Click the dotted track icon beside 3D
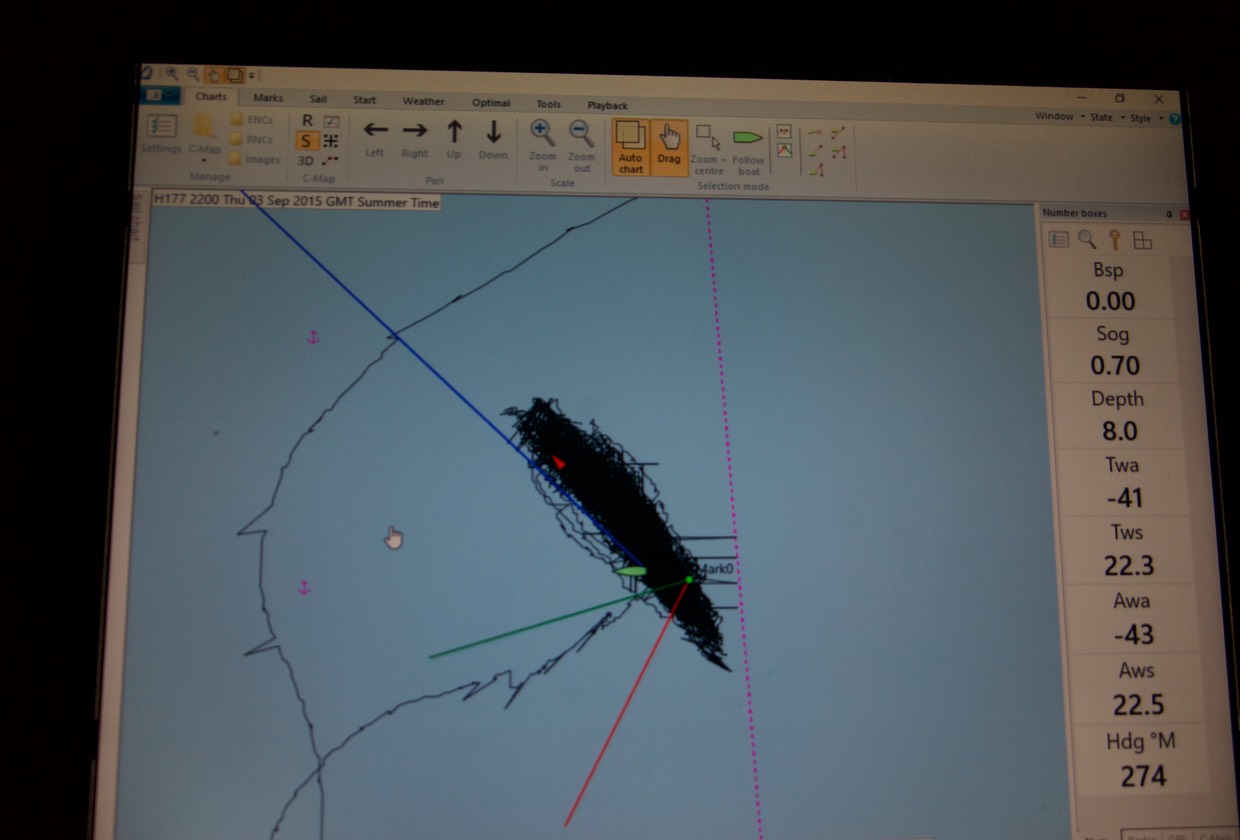Screen dimensions: 1240x840 click(x=331, y=160)
